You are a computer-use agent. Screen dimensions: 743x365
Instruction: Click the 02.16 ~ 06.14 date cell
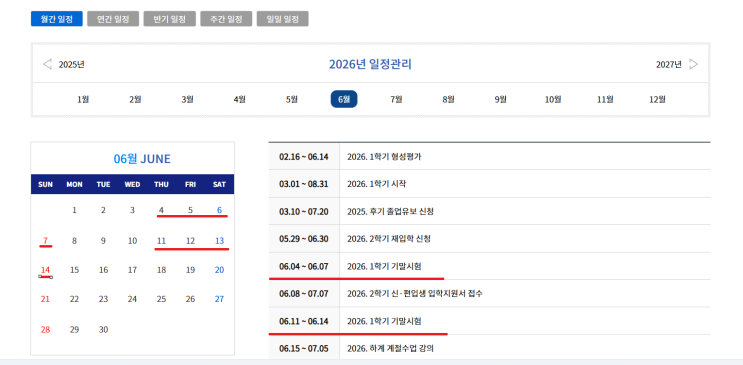(304, 157)
